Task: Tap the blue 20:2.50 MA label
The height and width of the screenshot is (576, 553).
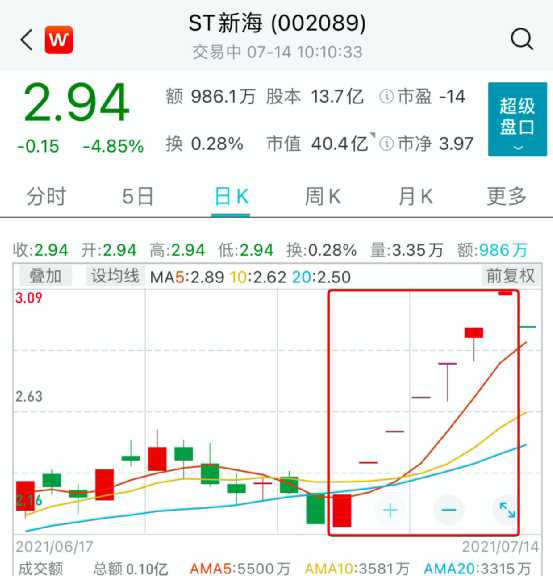Action: tap(322, 277)
